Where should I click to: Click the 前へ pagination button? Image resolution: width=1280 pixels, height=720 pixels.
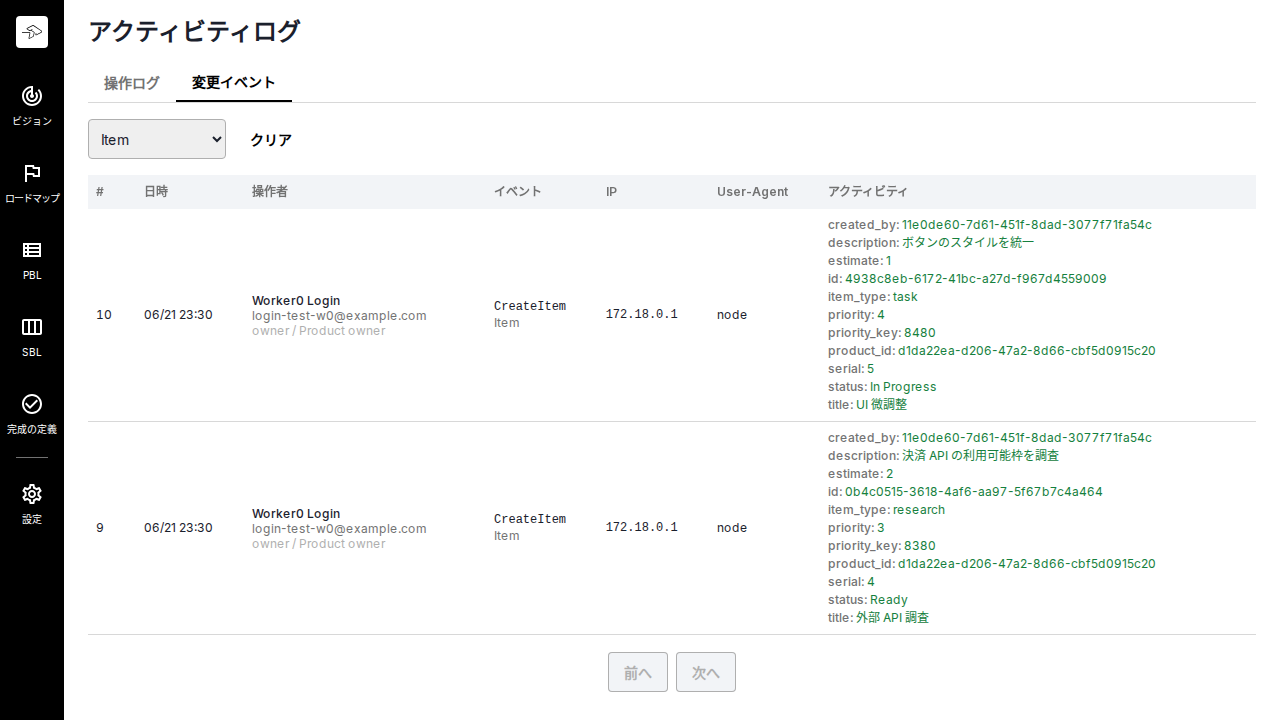point(638,673)
